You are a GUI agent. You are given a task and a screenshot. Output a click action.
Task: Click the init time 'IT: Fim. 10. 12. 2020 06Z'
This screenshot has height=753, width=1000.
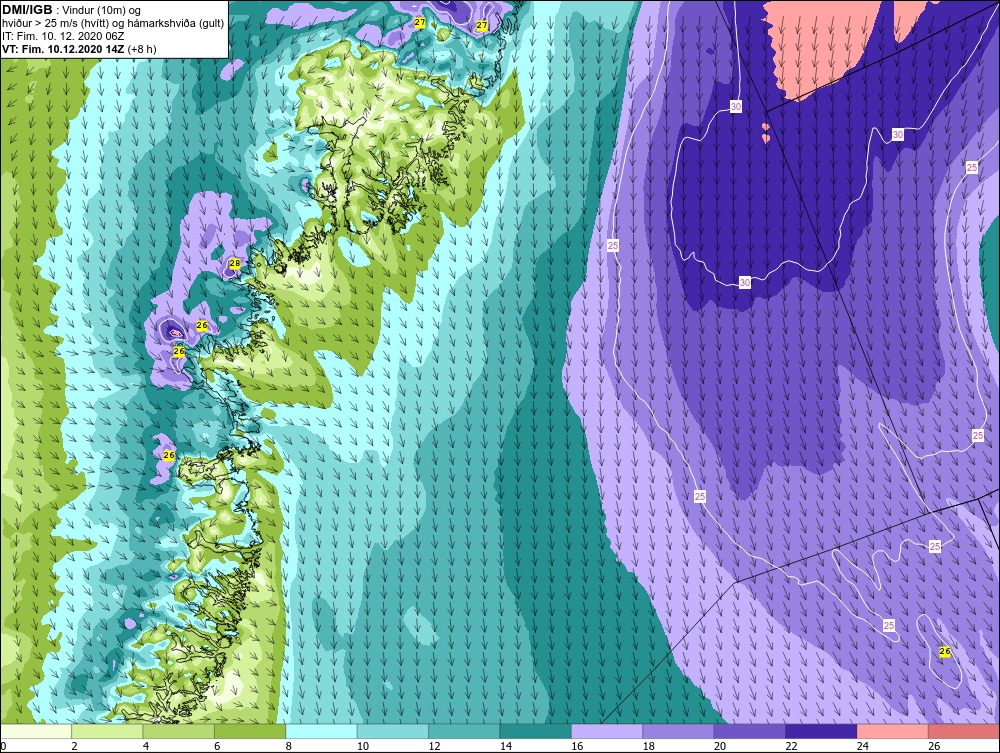(62, 36)
